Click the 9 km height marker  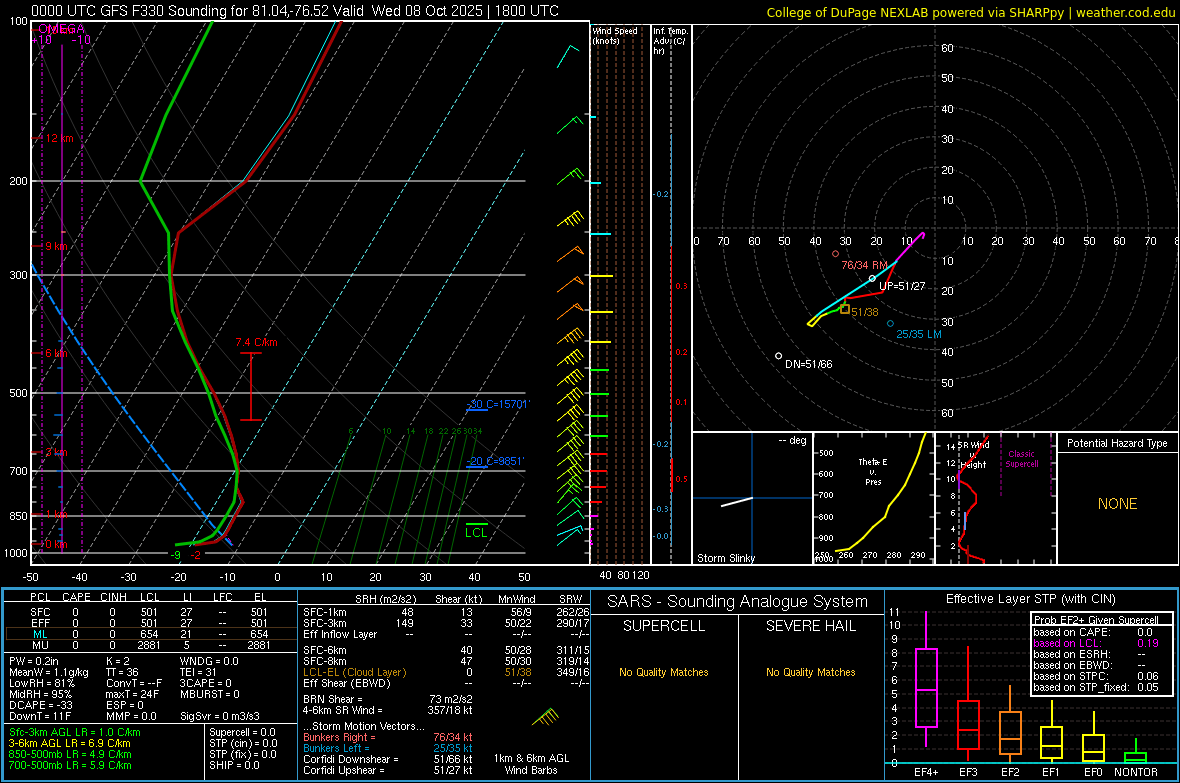(x=56, y=246)
